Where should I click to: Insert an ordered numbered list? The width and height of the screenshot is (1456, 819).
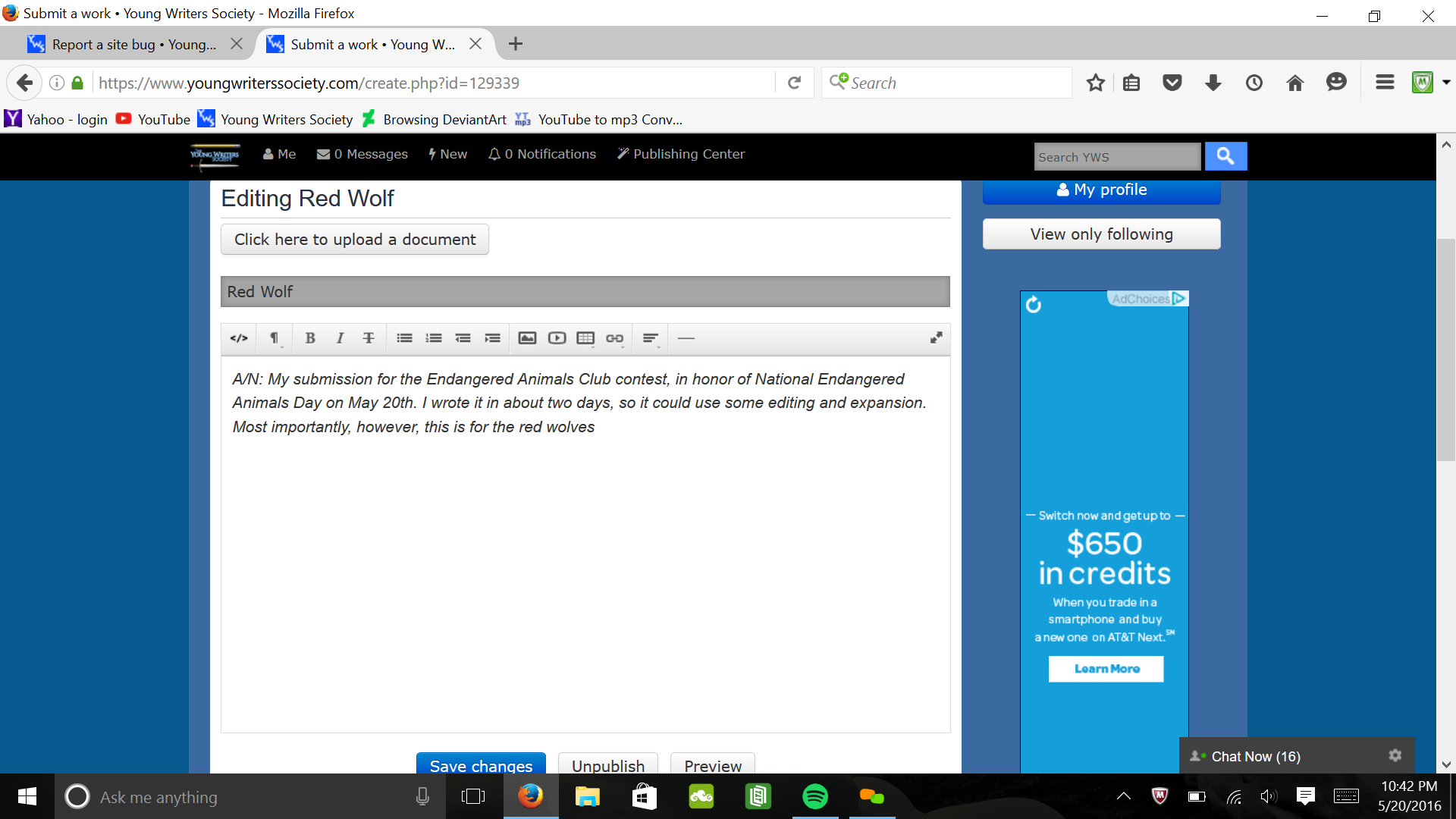[x=434, y=338]
